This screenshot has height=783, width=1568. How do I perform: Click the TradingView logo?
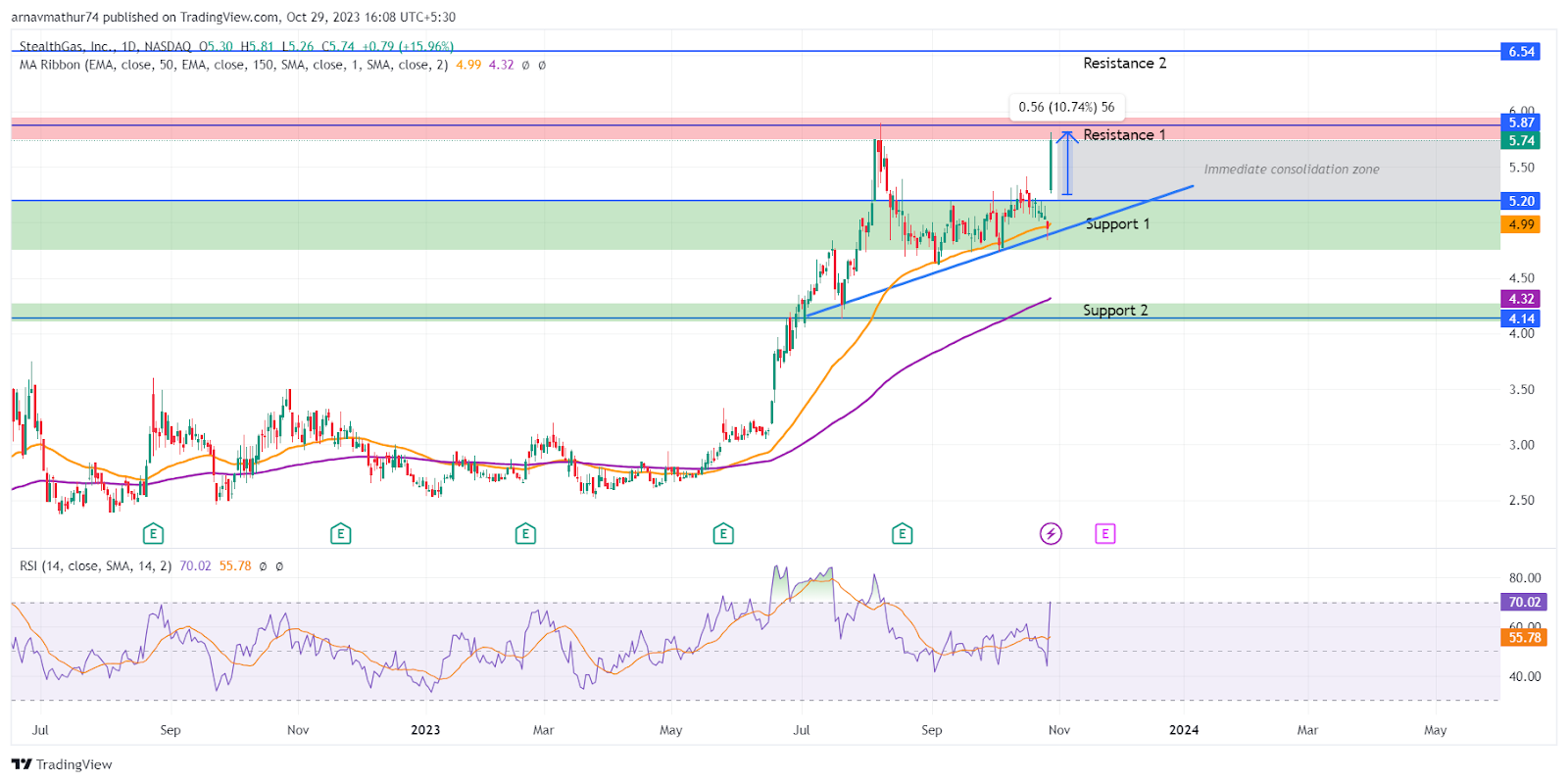(62, 764)
